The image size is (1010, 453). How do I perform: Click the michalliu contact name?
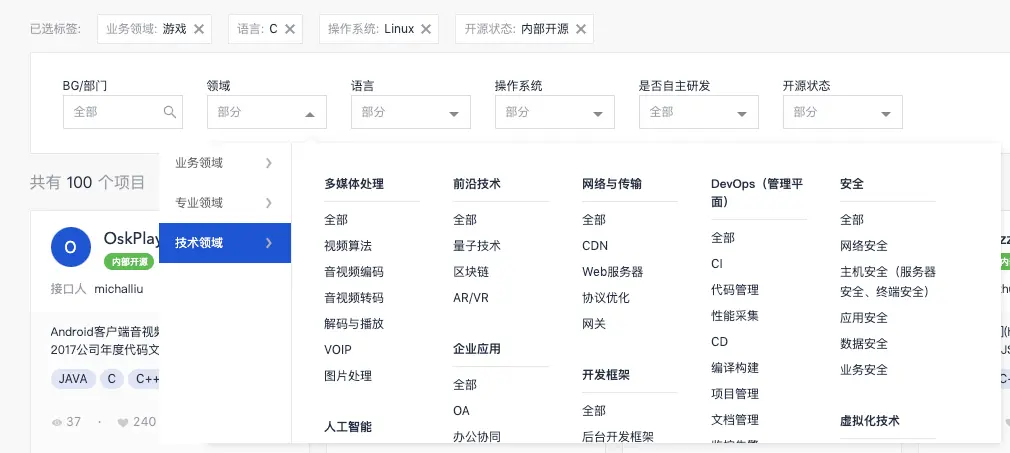119,289
